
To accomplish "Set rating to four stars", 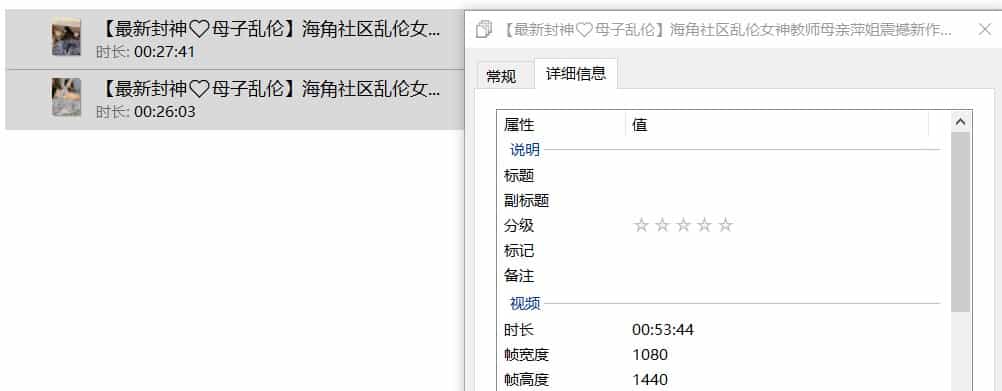I will click(704, 225).
